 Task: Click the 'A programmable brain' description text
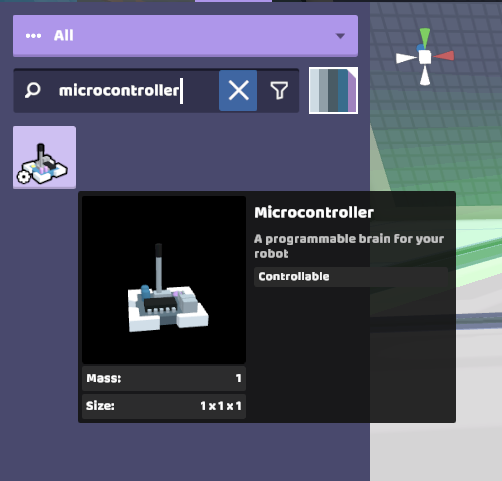[349, 246]
